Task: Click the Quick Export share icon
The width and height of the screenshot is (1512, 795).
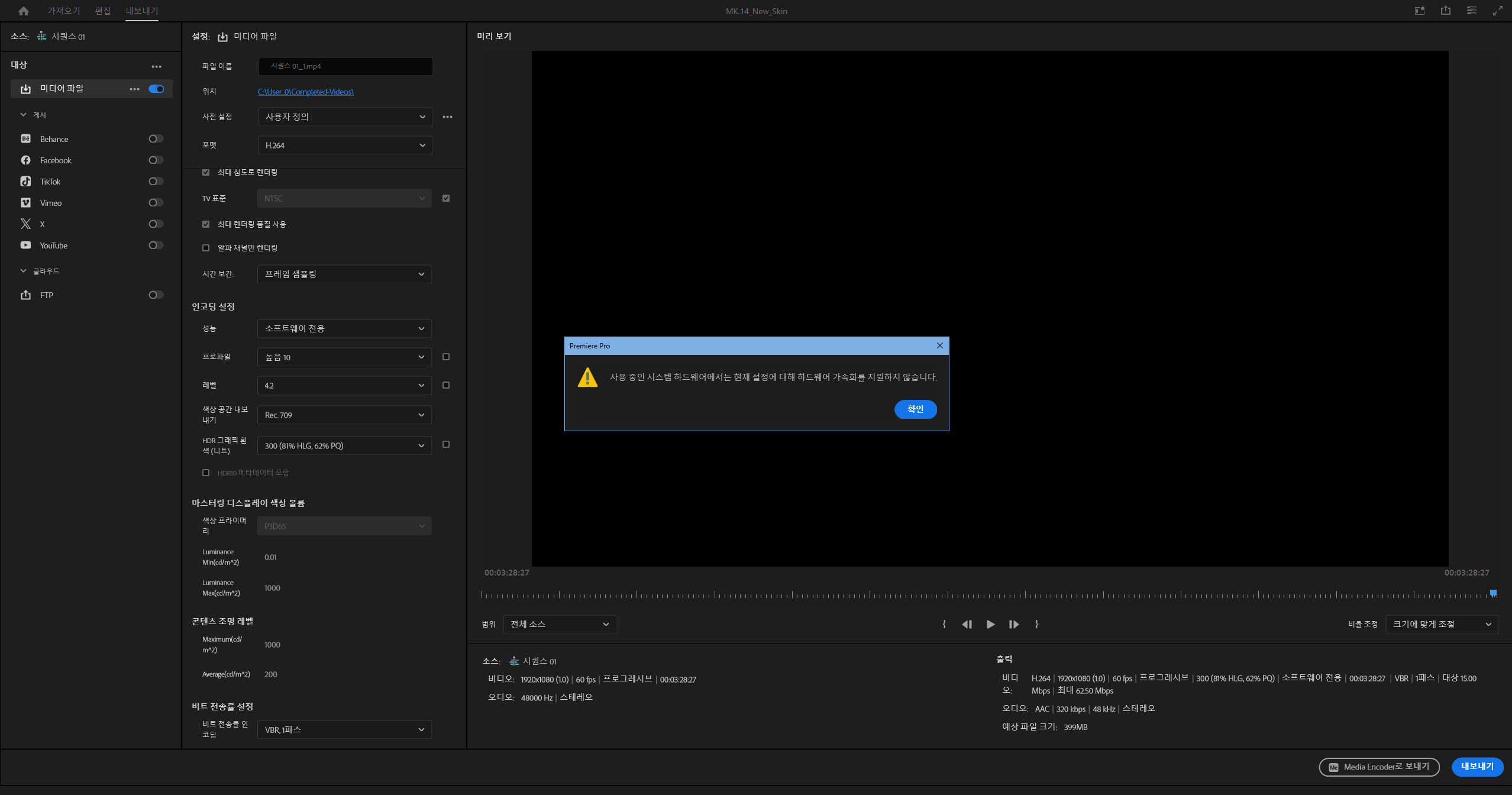Action: tap(1445, 11)
